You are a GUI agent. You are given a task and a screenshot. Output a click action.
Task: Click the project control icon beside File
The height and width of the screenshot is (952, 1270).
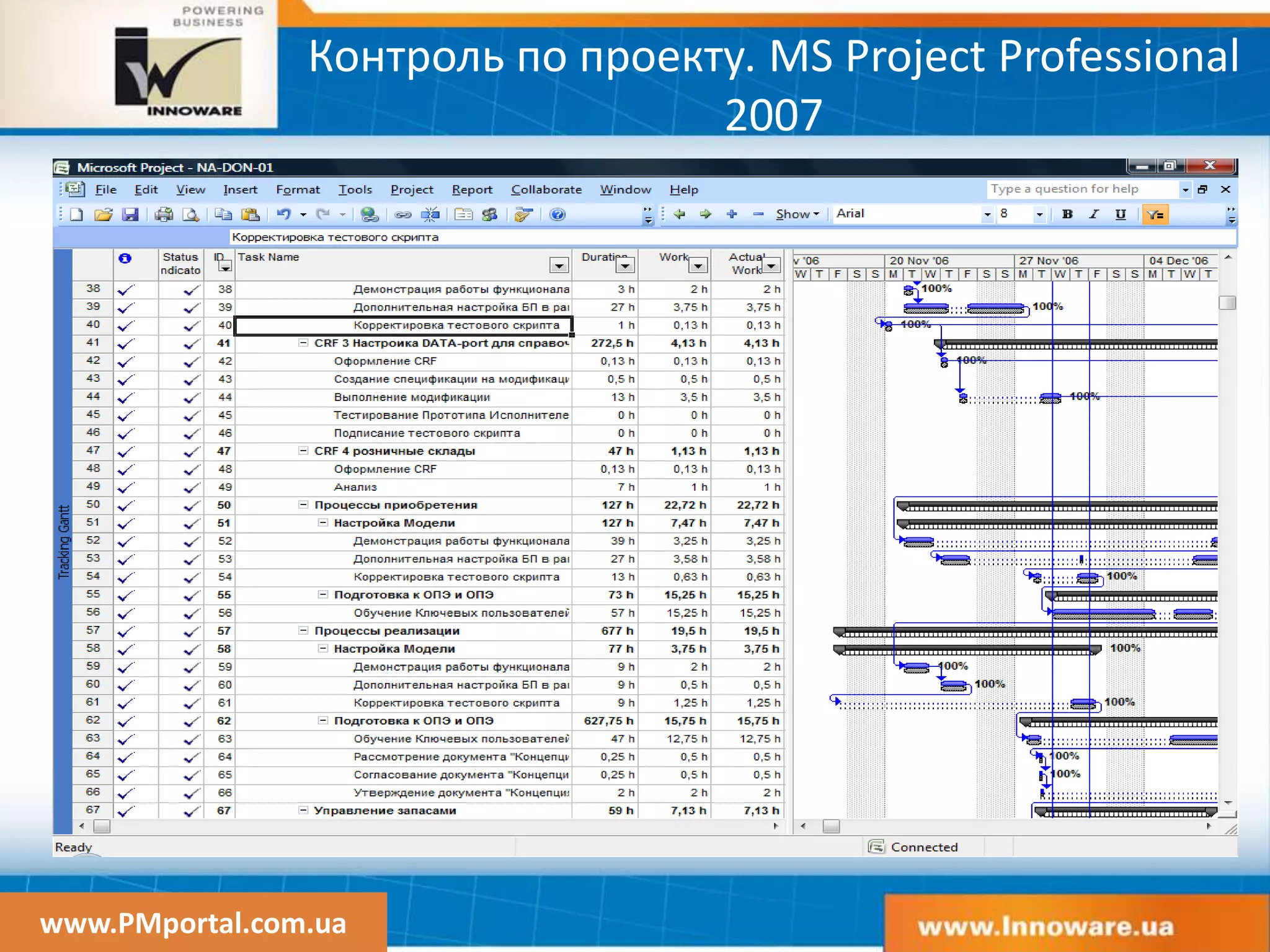76,189
